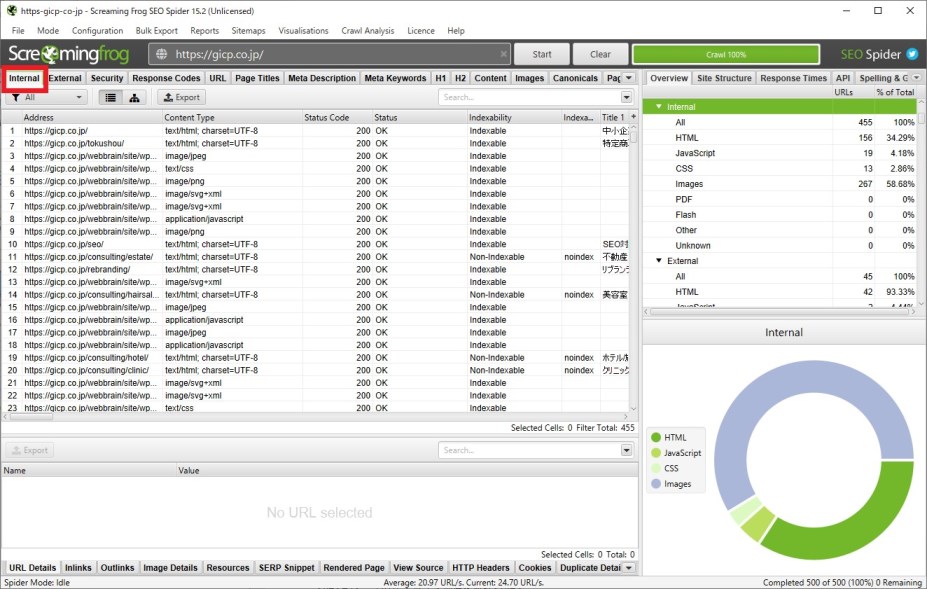This screenshot has height=589, width=927.
Task: Open the Site Structure tab
Action: click(x=724, y=78)
